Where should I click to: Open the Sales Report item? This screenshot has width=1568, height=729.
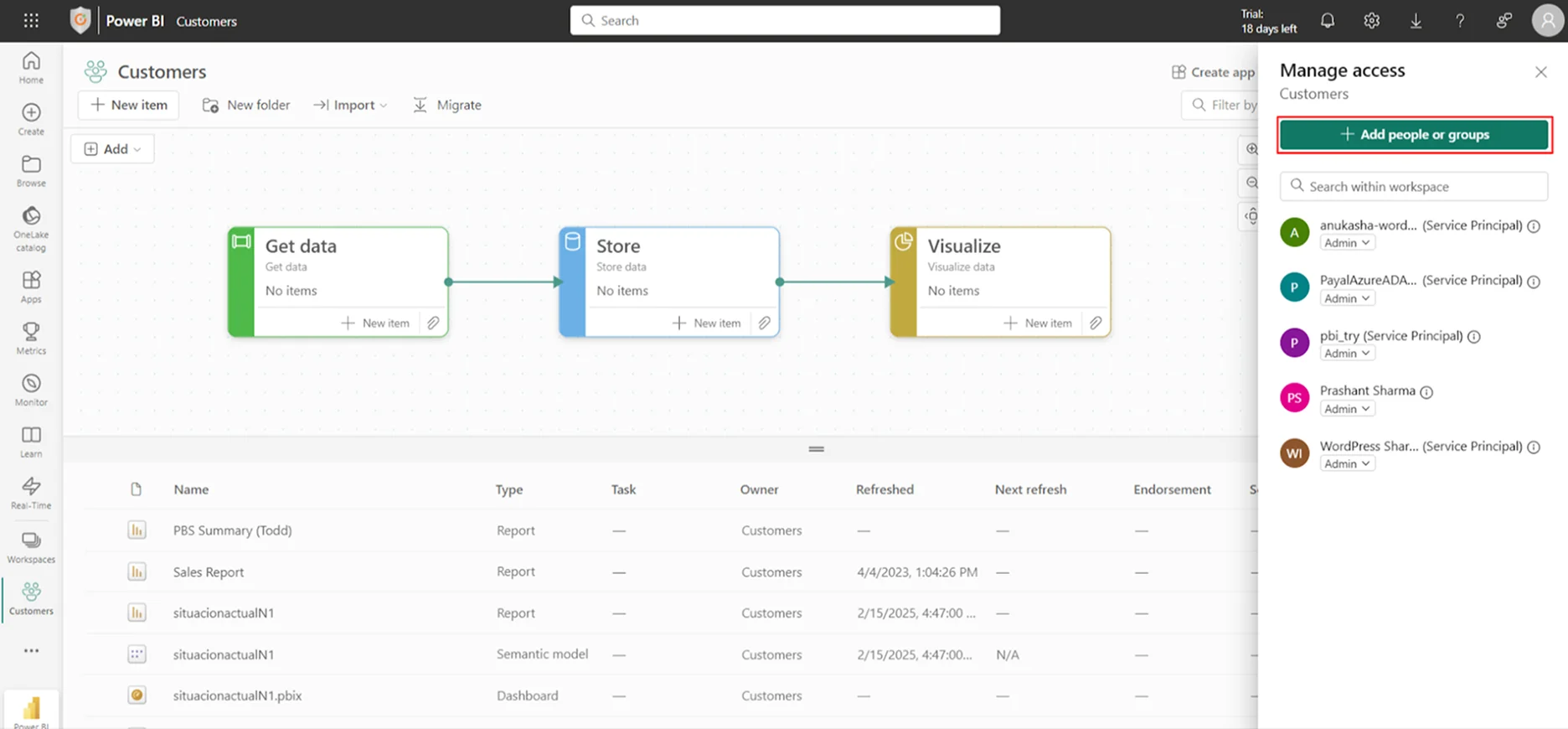(x=209, y=571)
